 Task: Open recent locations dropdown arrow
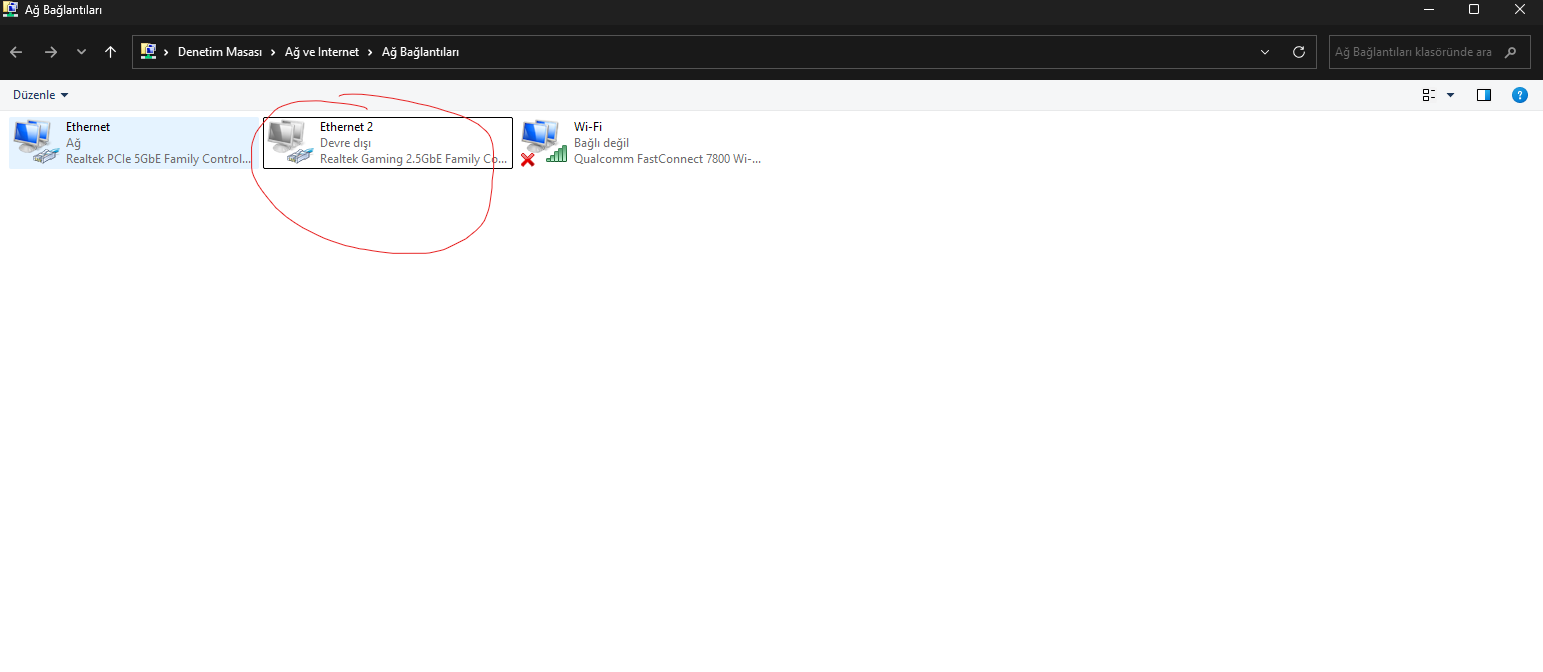81,52
